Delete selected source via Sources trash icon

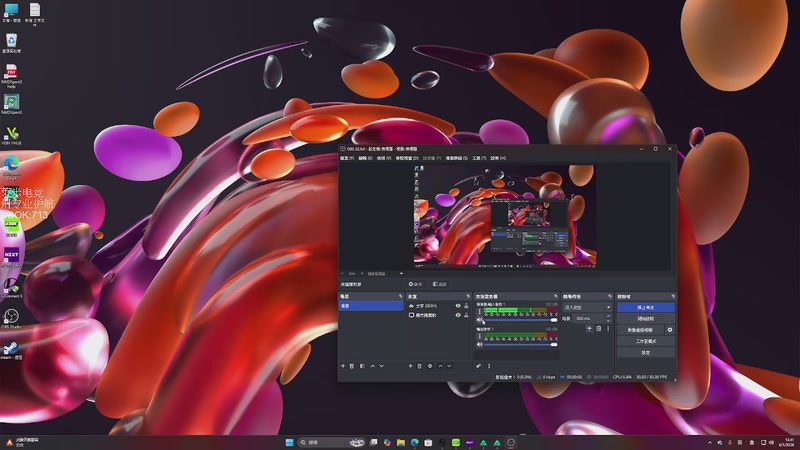coord(419,366)
